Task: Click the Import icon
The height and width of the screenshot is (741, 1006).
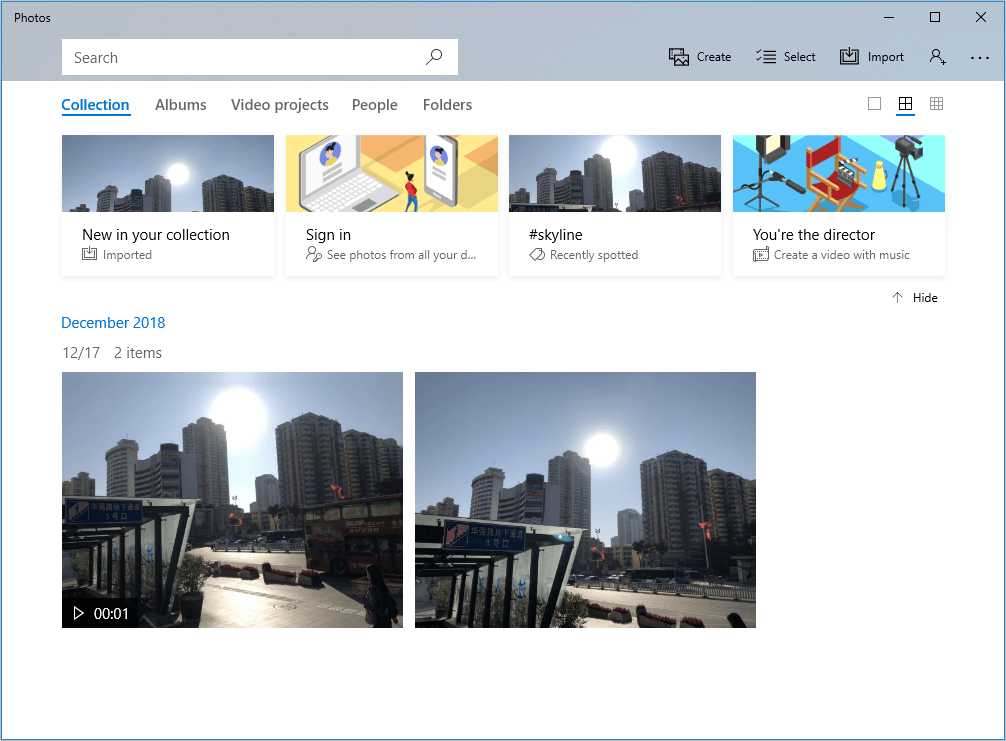Action: pos(850,57)
